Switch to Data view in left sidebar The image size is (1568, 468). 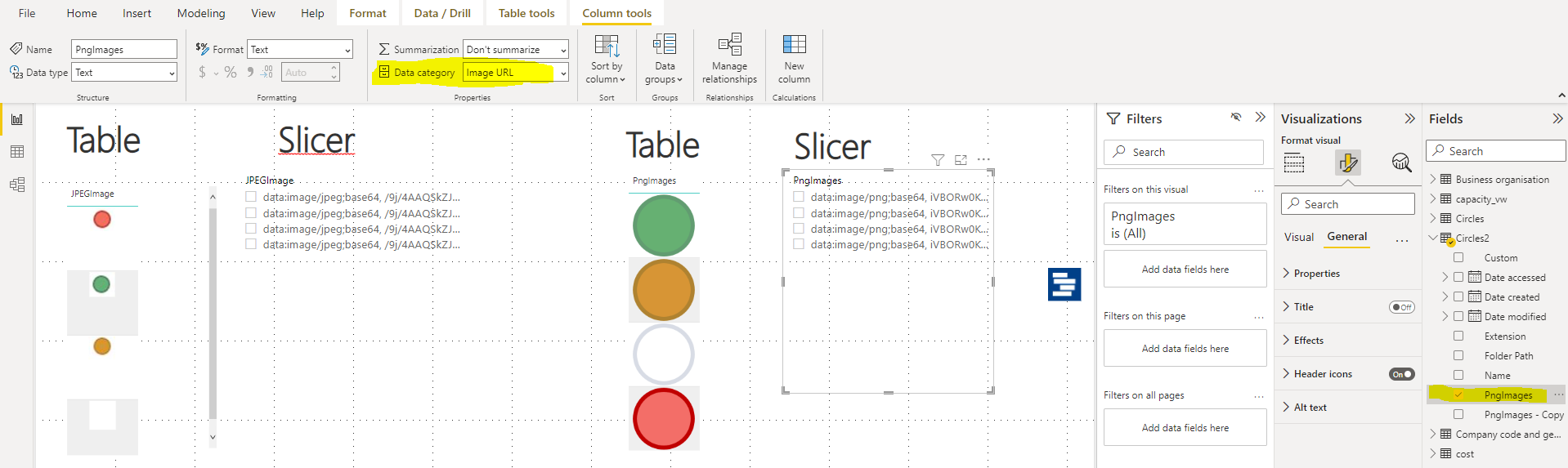point(17,152)
